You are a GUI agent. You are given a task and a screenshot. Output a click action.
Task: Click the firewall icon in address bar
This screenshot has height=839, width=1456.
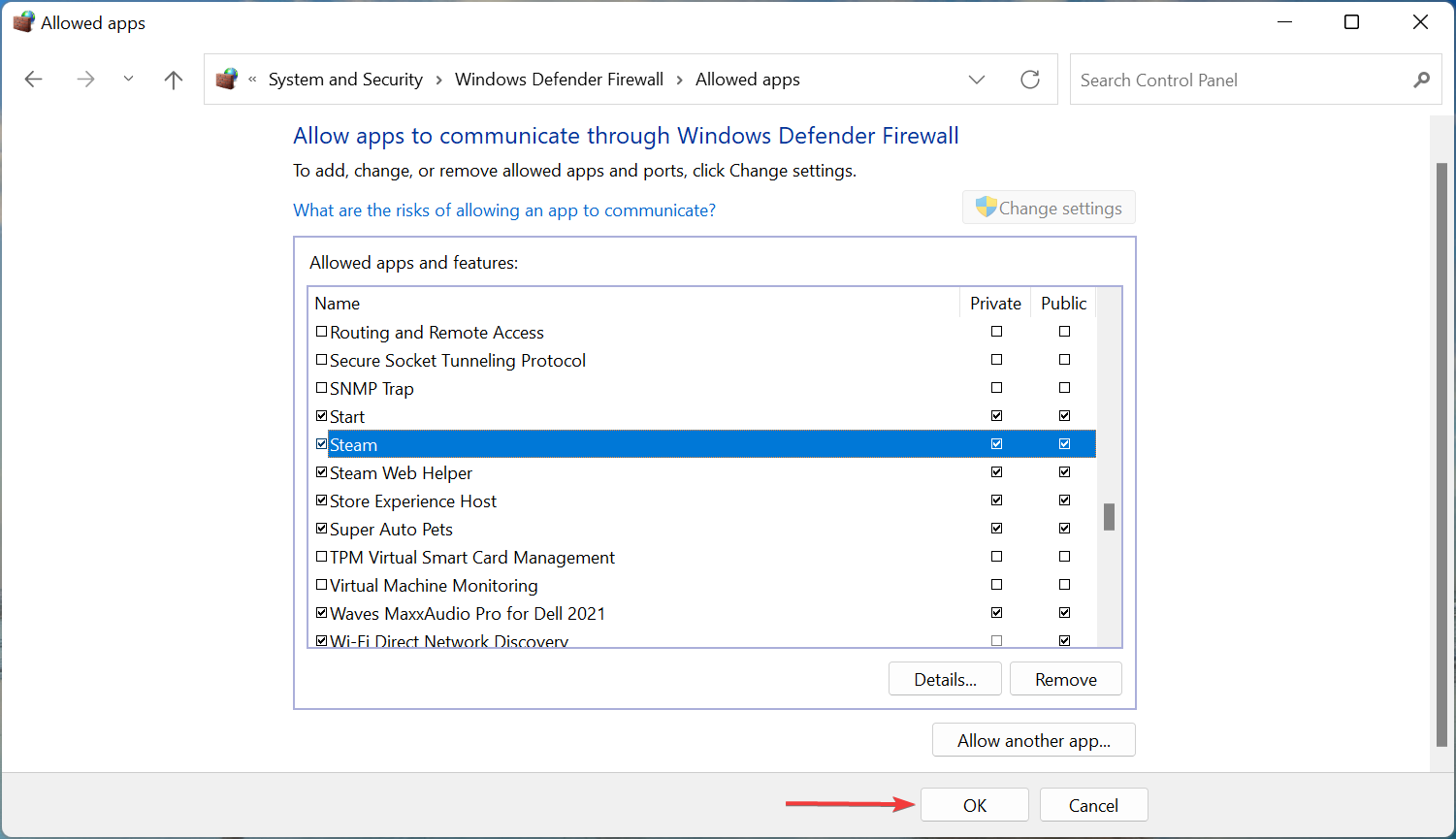(x=227, y=79)
